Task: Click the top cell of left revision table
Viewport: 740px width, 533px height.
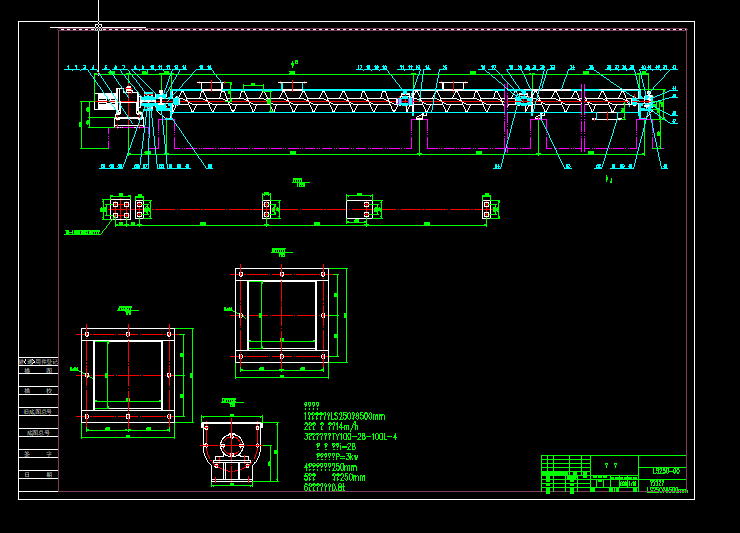Action: click(x=38, y=361)
